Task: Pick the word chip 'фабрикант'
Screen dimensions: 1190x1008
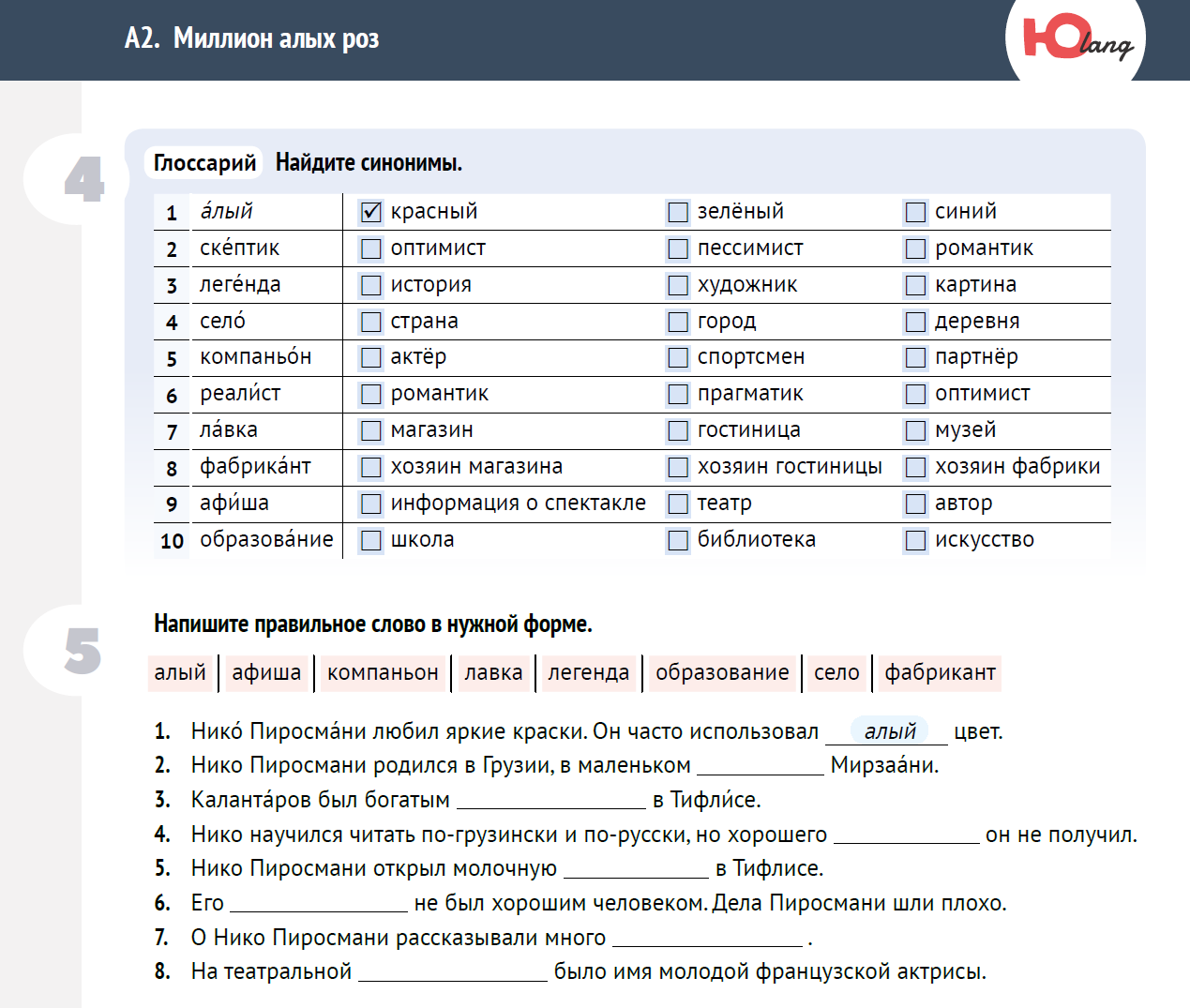Action: point(940,673)
